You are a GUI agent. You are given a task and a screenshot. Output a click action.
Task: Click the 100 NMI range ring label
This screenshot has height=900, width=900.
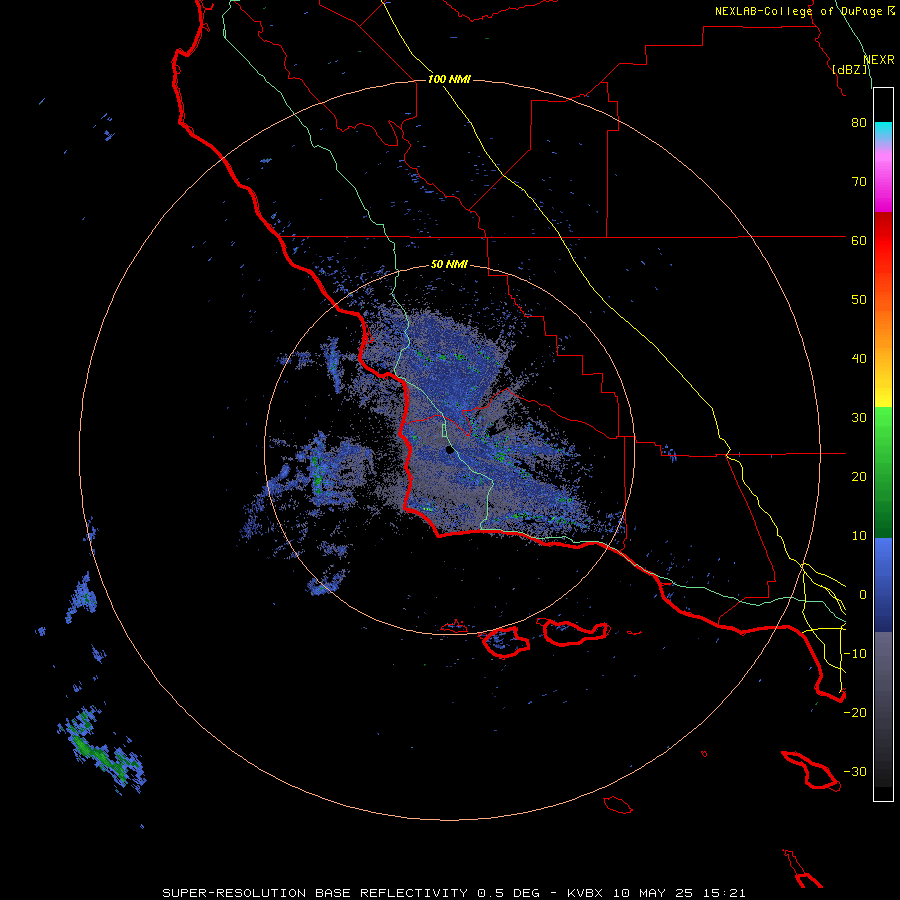[449, 79]
